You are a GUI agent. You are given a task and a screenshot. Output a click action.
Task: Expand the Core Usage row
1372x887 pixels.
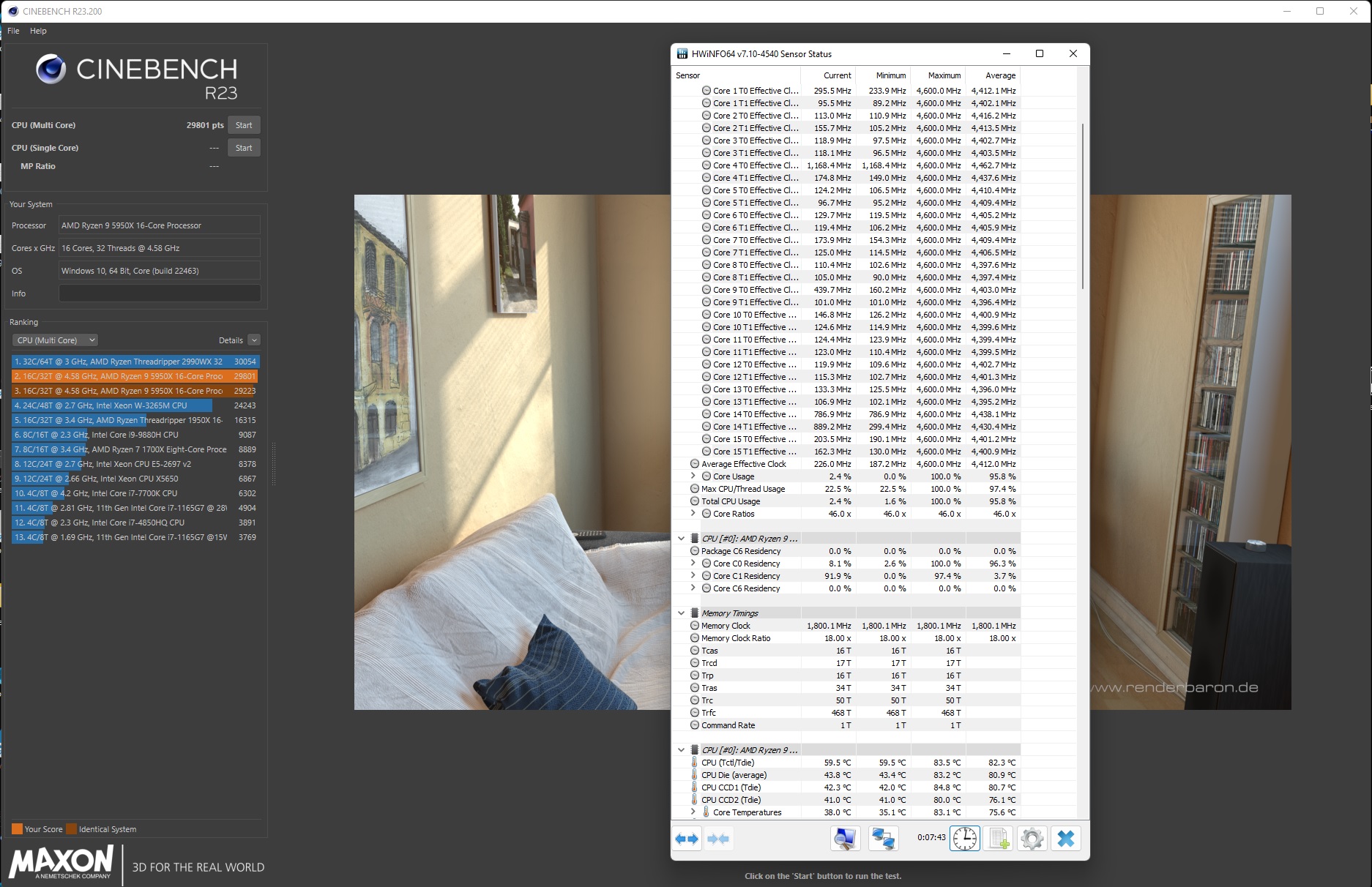(x=693, y=476)
